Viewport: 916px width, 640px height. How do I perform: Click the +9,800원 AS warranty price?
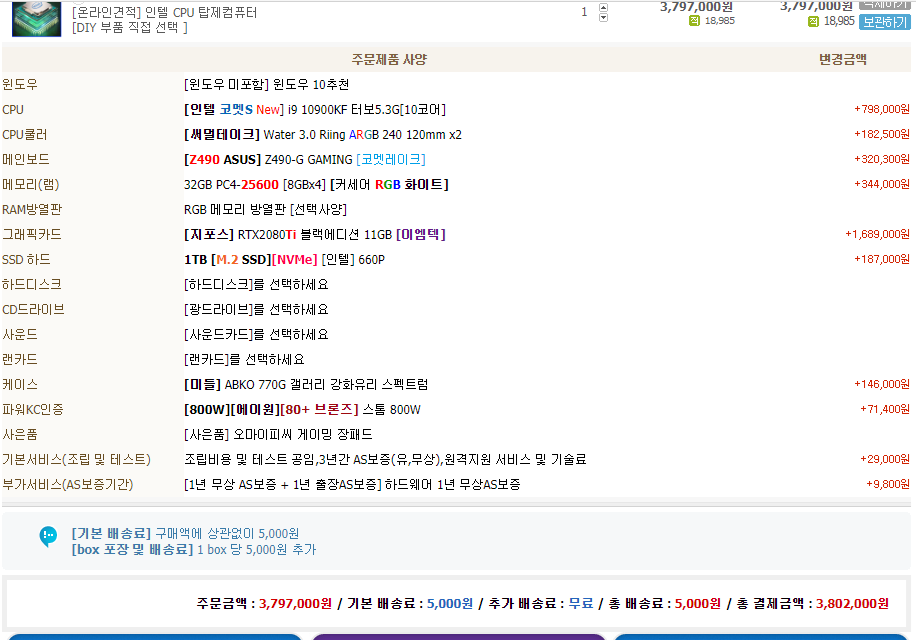[x=887, y=484]
